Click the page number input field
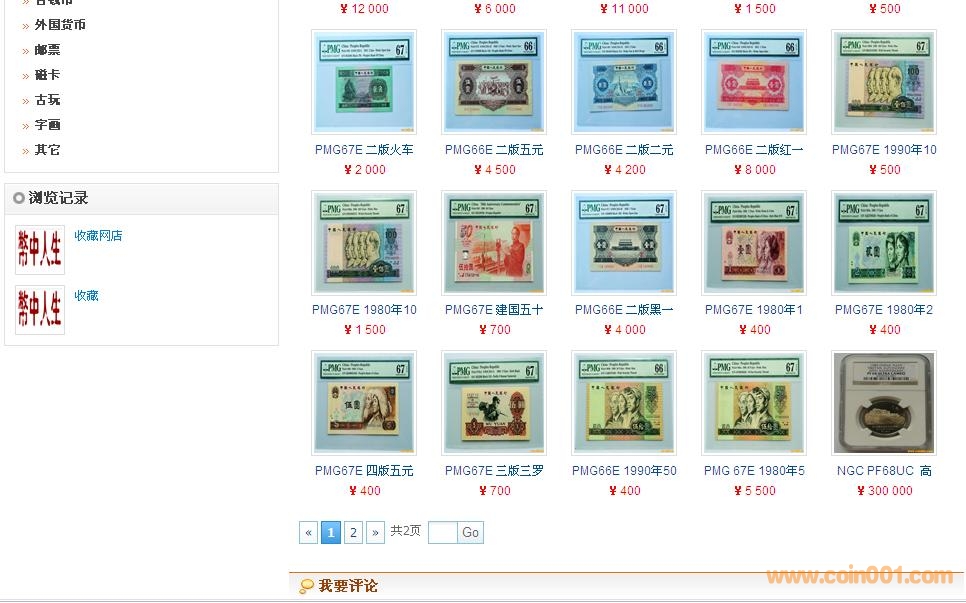 [x=442, y=532]
